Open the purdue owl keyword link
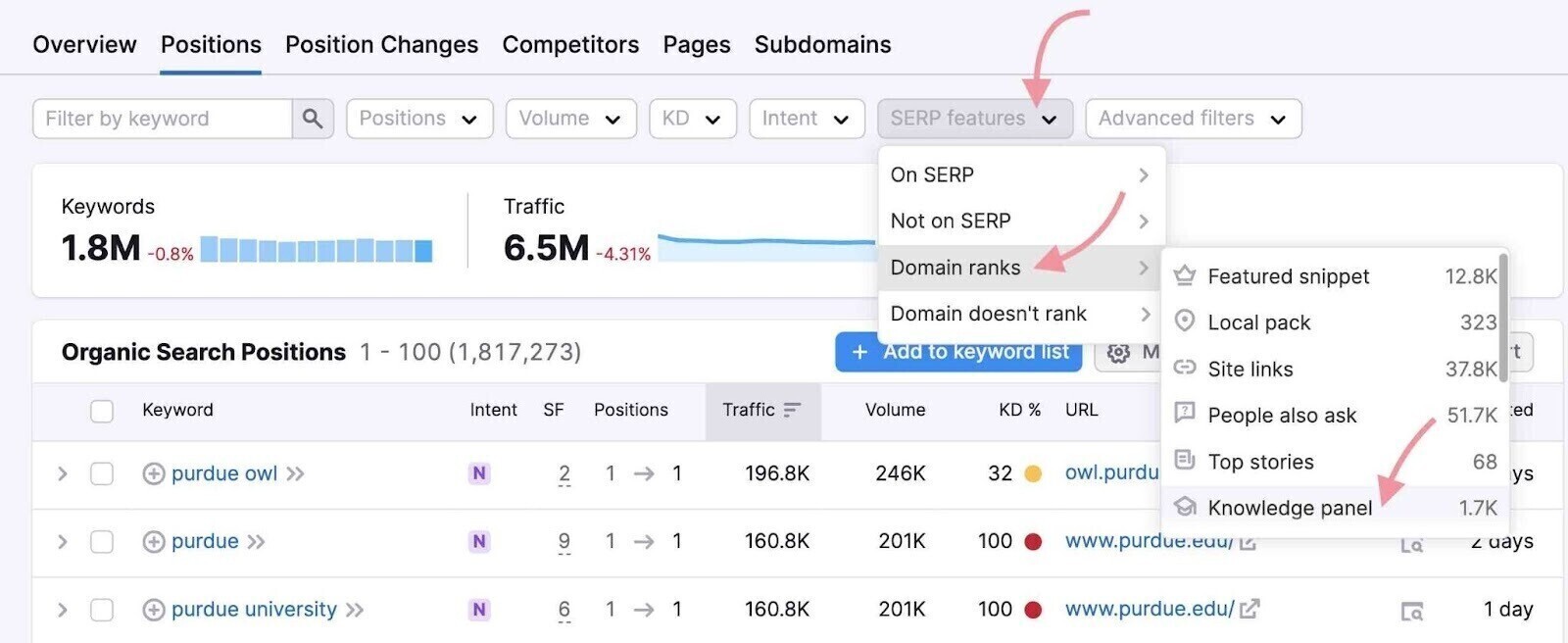This screenshot has height=643, width=1568. (224, 474)
